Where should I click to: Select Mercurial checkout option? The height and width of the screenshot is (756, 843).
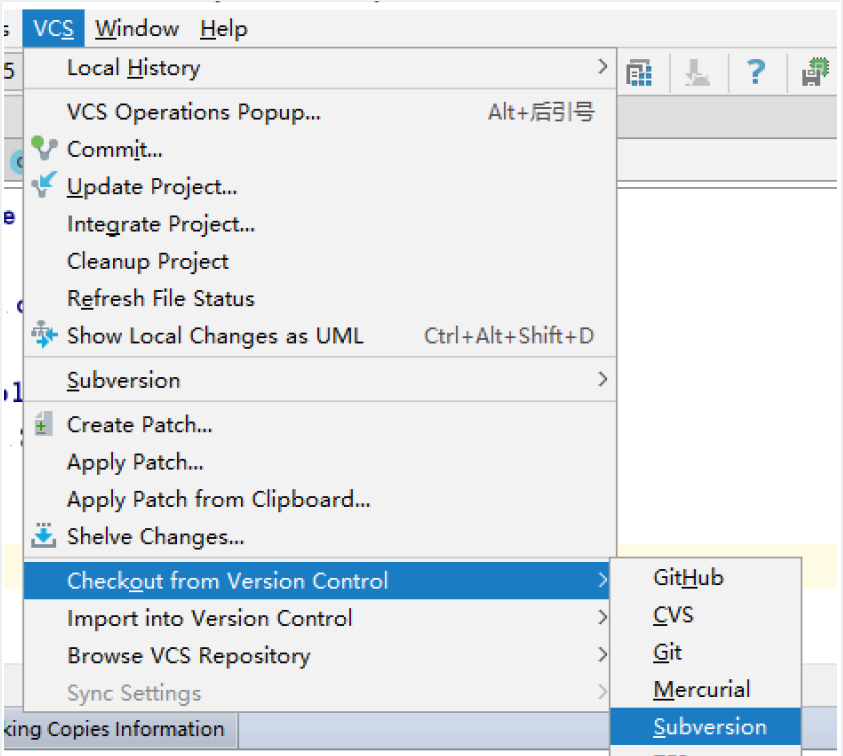pos(701,689)
